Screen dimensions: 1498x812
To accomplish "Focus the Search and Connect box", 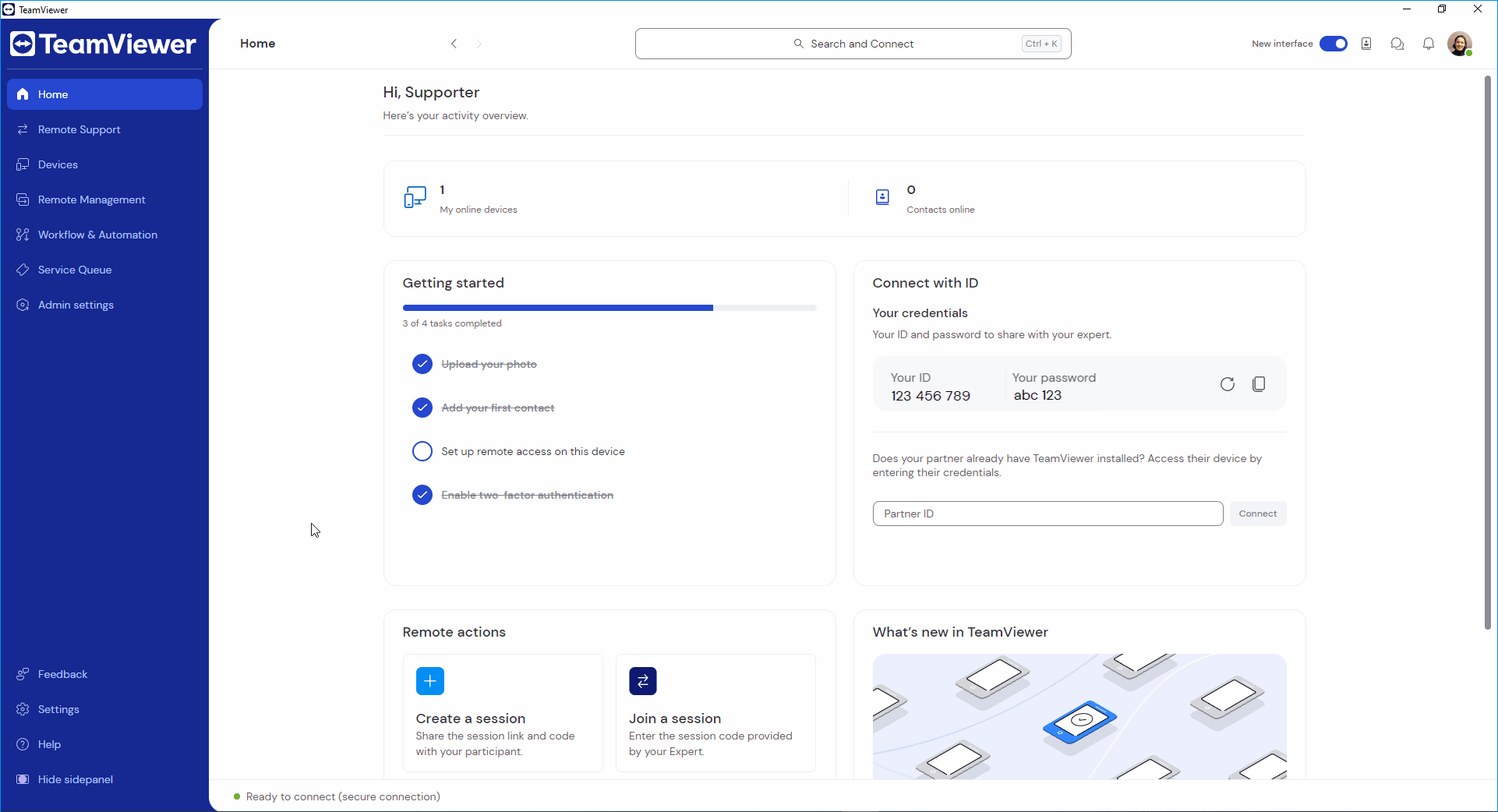I will (x=853, y=44).
